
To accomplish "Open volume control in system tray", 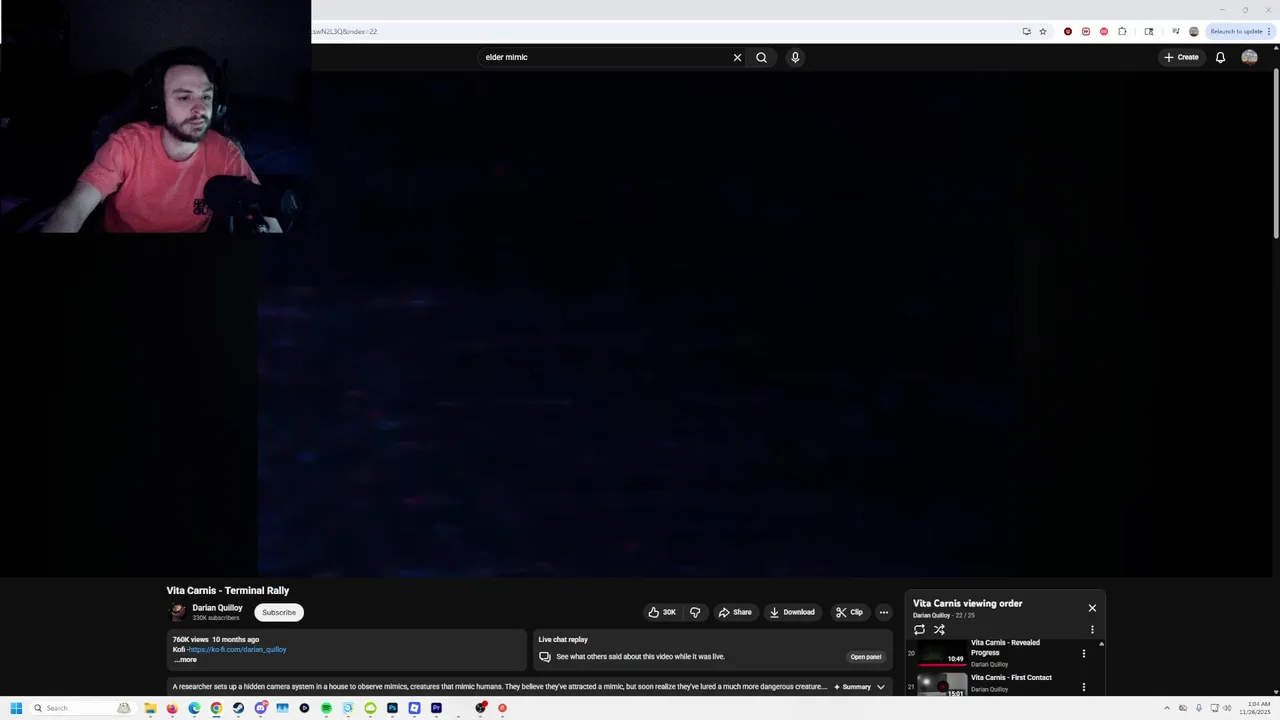I will [1227, 708].
